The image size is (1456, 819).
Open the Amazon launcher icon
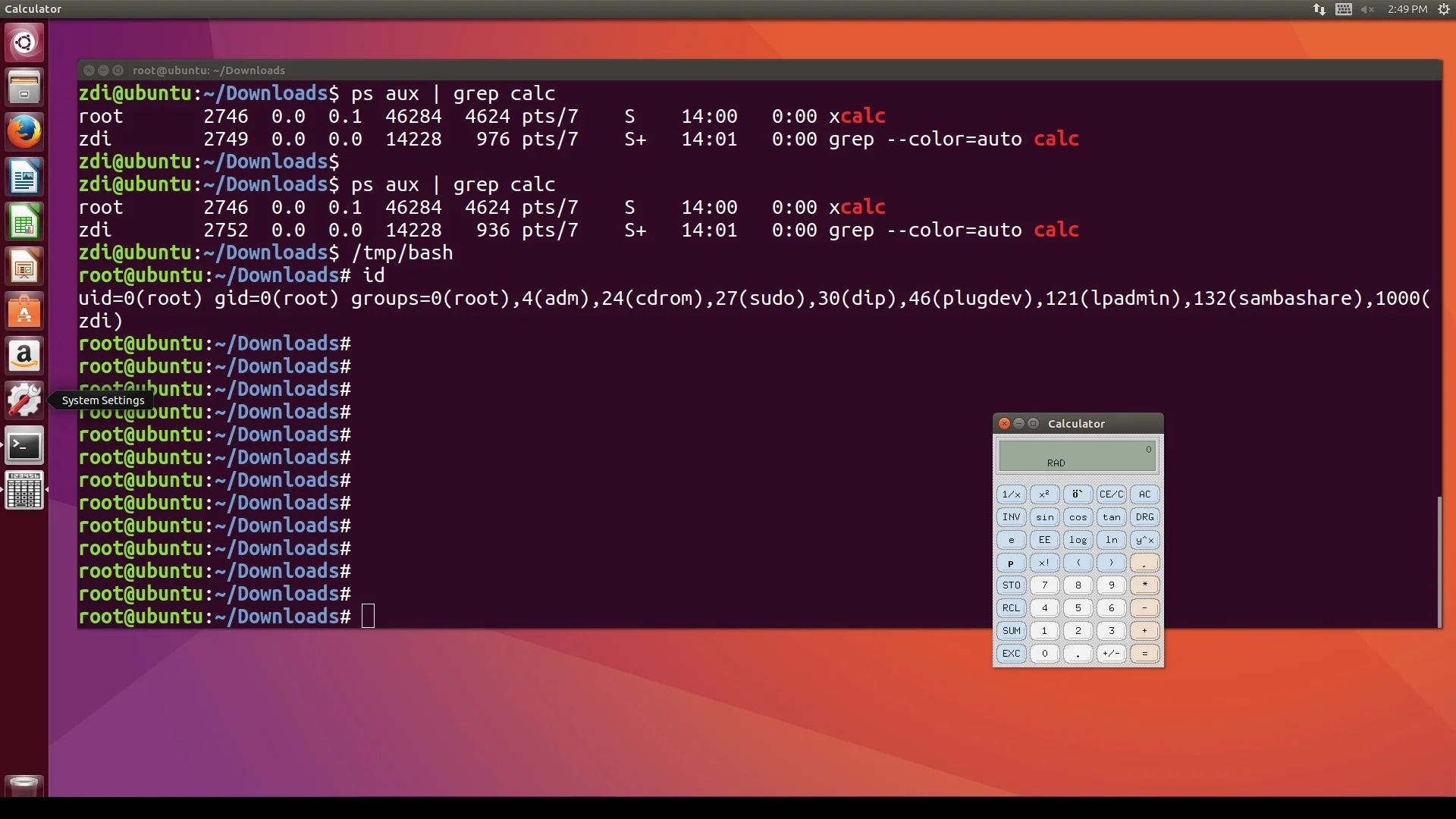(24, 356)
